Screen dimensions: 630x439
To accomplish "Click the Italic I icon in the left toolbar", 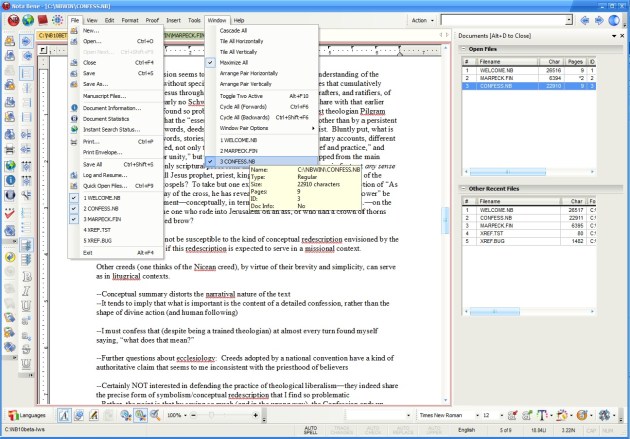I will click(x=27, y=291).
